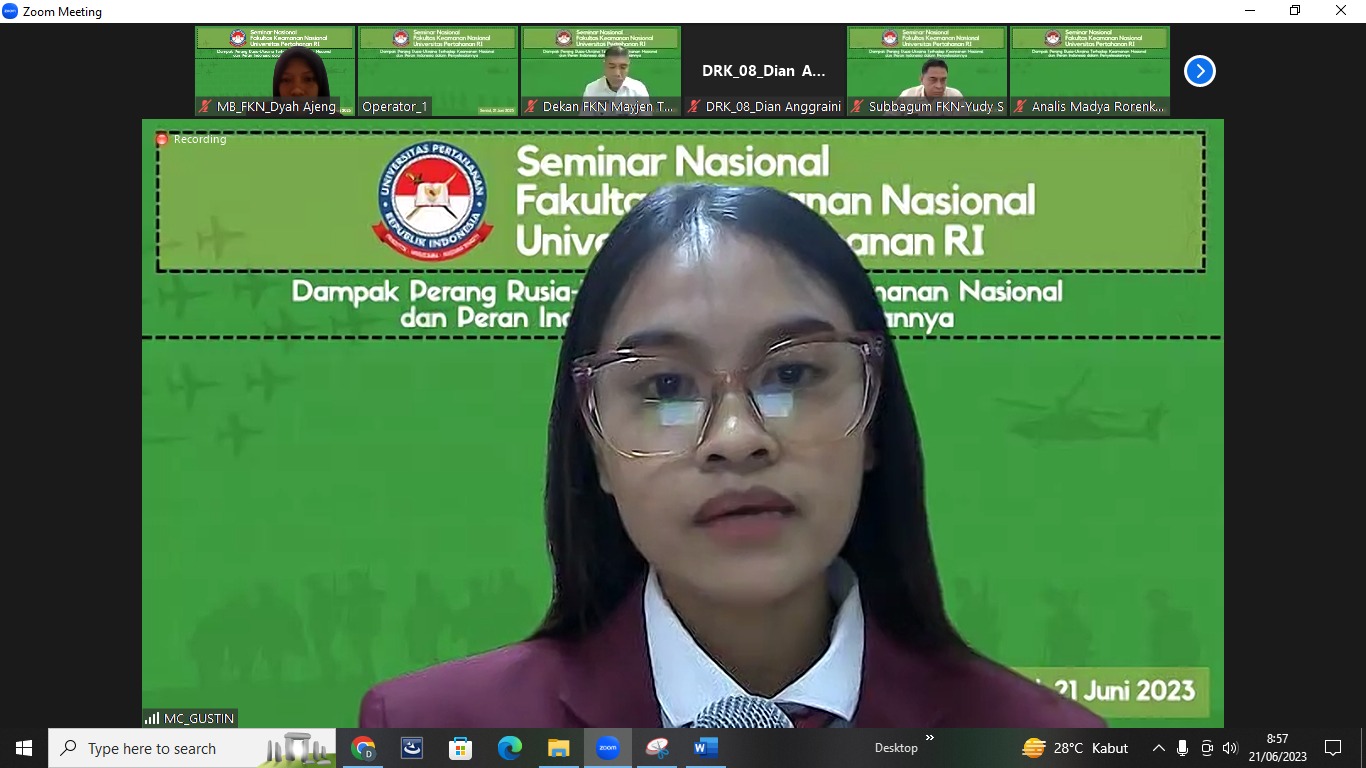Open the Windows Start menu
The height and width of the screenshot is (768, 1366).
[x=24, y=748]
